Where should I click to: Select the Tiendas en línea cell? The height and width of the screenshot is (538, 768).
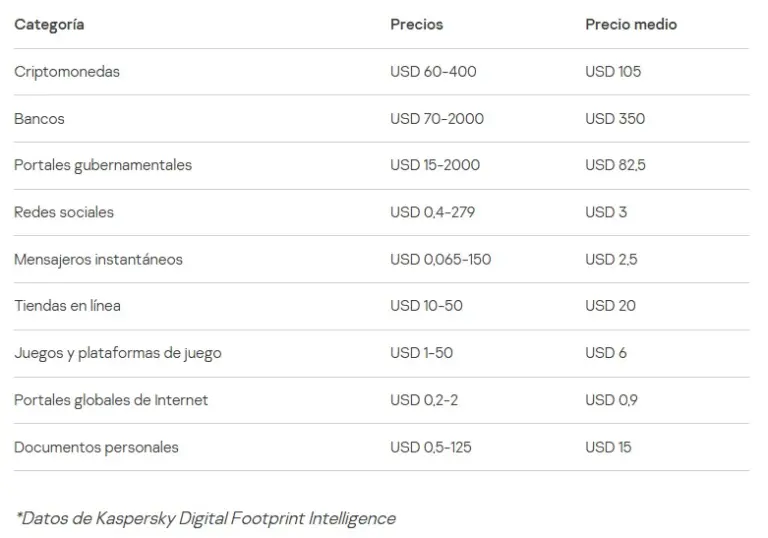pos(67,306)
